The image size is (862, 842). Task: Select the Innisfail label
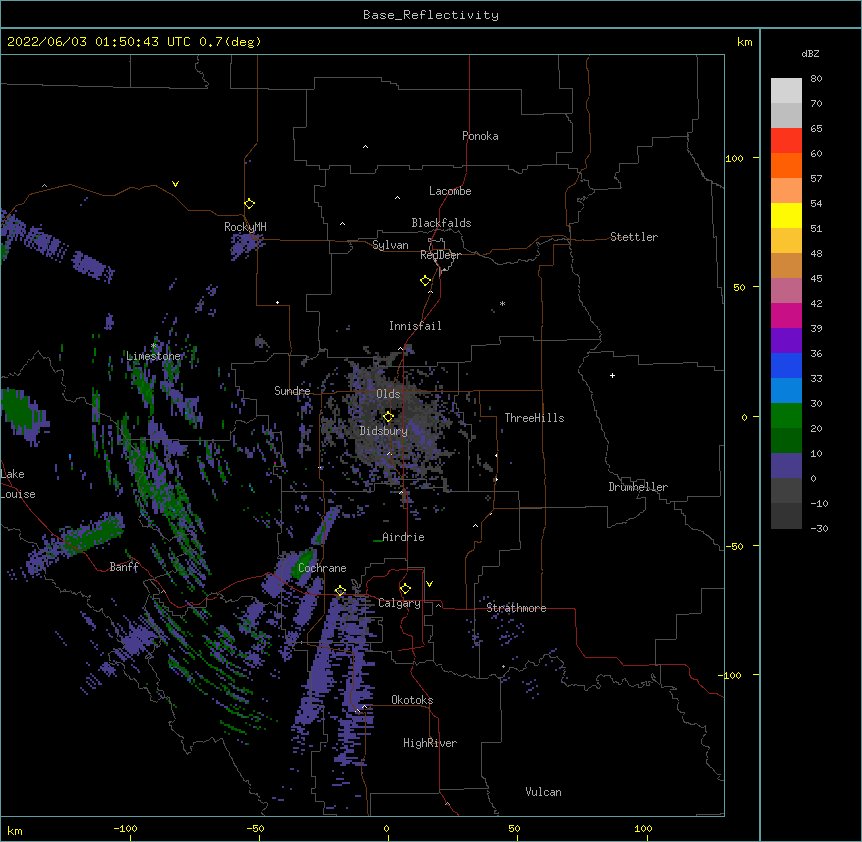point(415,326)
